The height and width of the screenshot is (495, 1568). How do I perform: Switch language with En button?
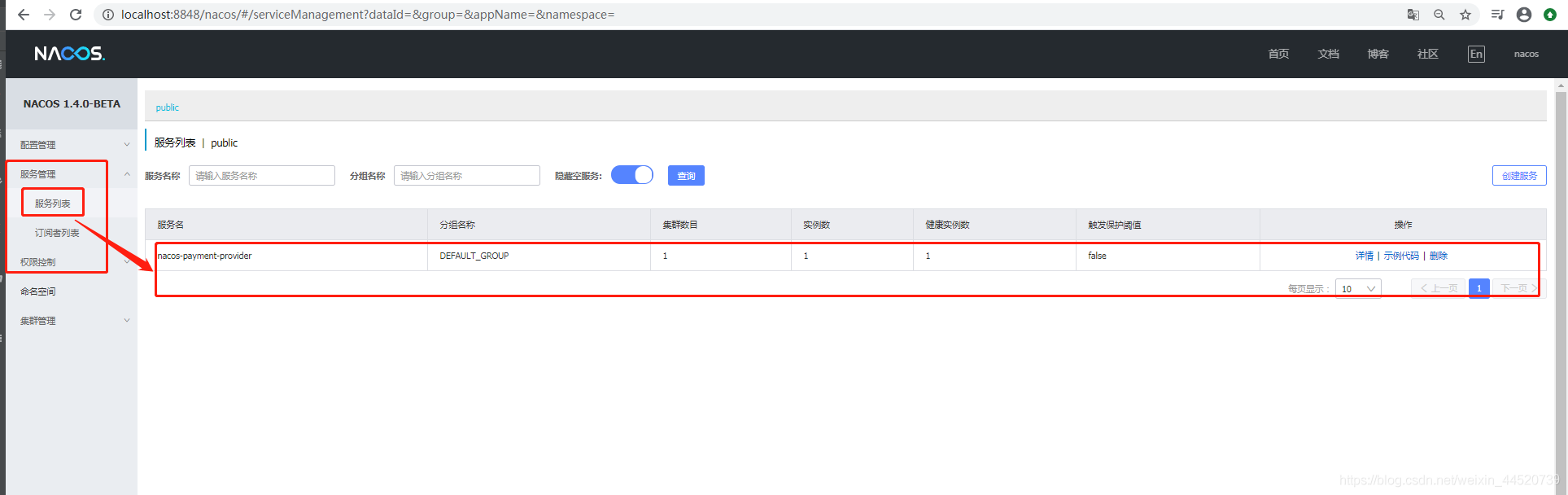pyautogui.click(x=1476, y=54)
